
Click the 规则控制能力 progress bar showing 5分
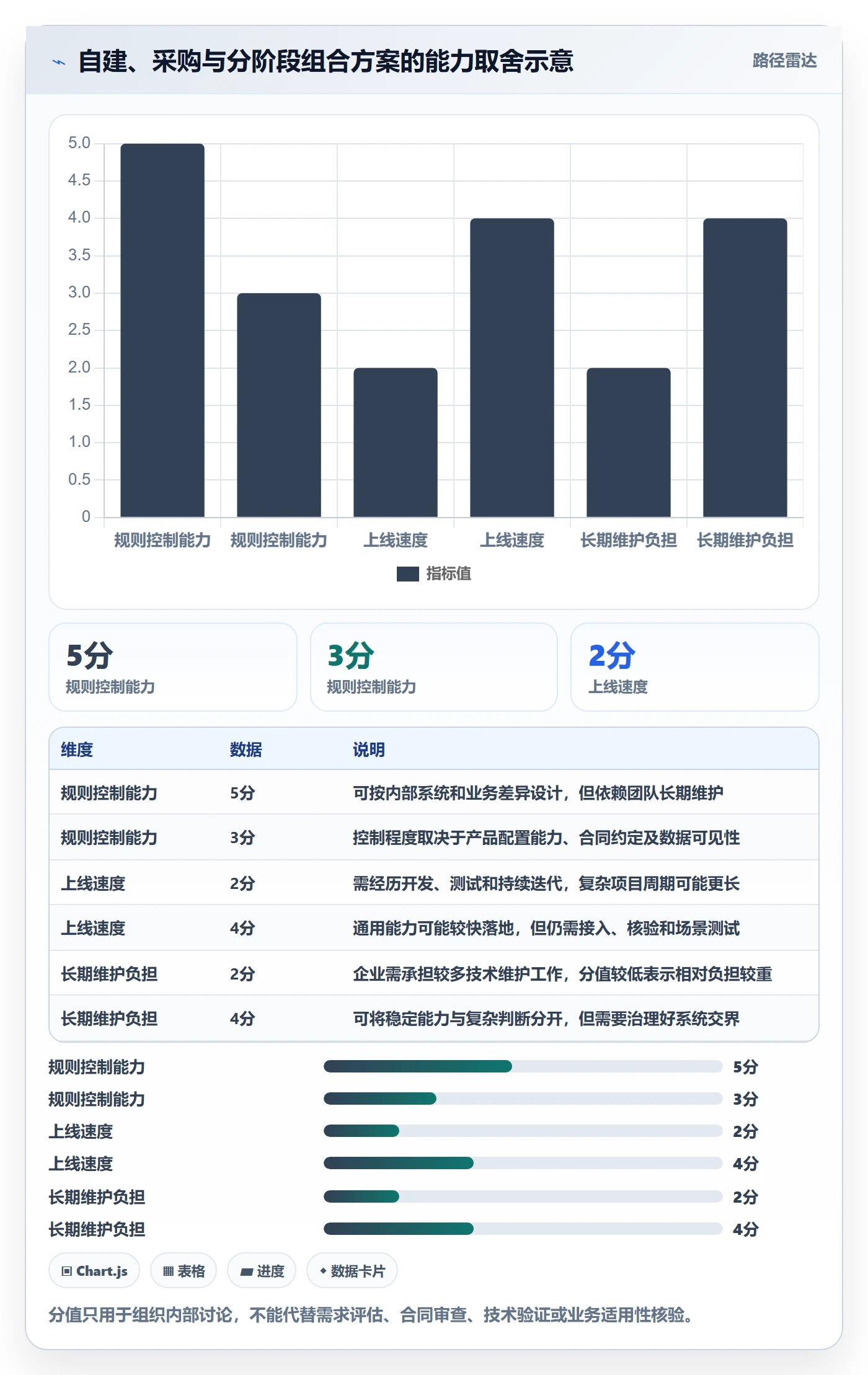[x=523, y=1066]
